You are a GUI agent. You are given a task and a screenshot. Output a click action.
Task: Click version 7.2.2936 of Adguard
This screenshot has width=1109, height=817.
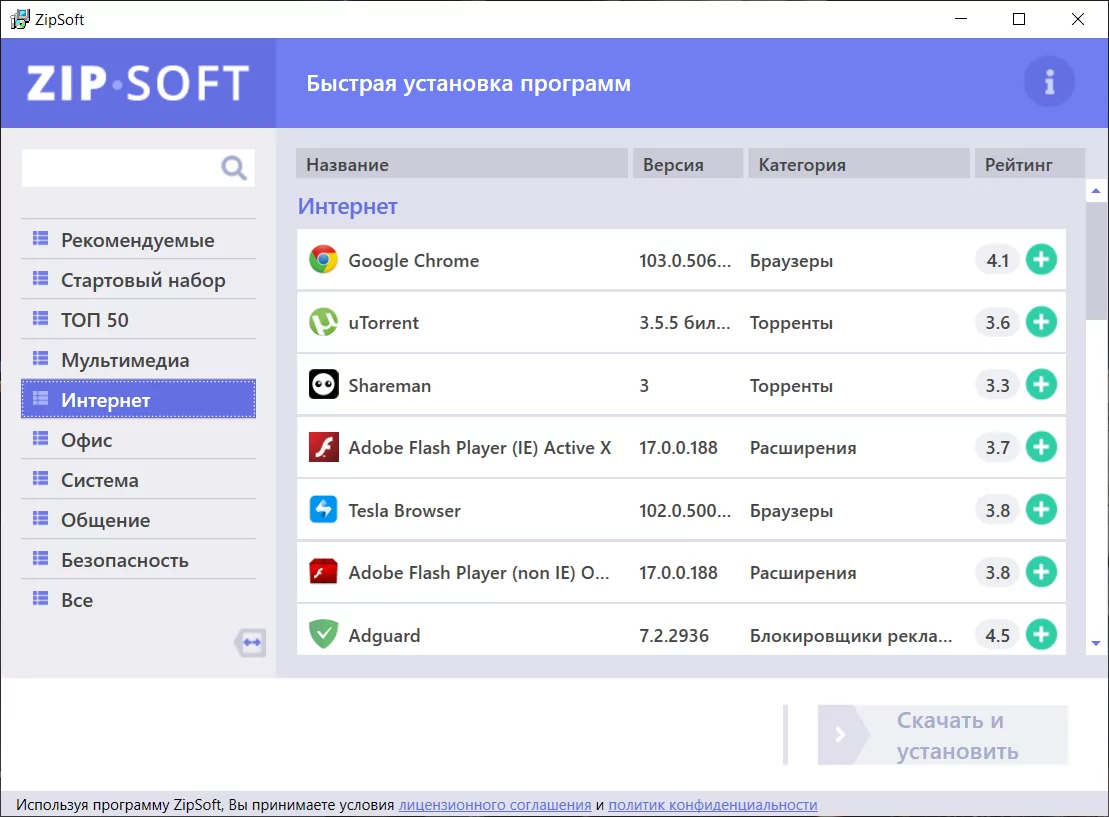pyautogui.click(x=674, y=635)
